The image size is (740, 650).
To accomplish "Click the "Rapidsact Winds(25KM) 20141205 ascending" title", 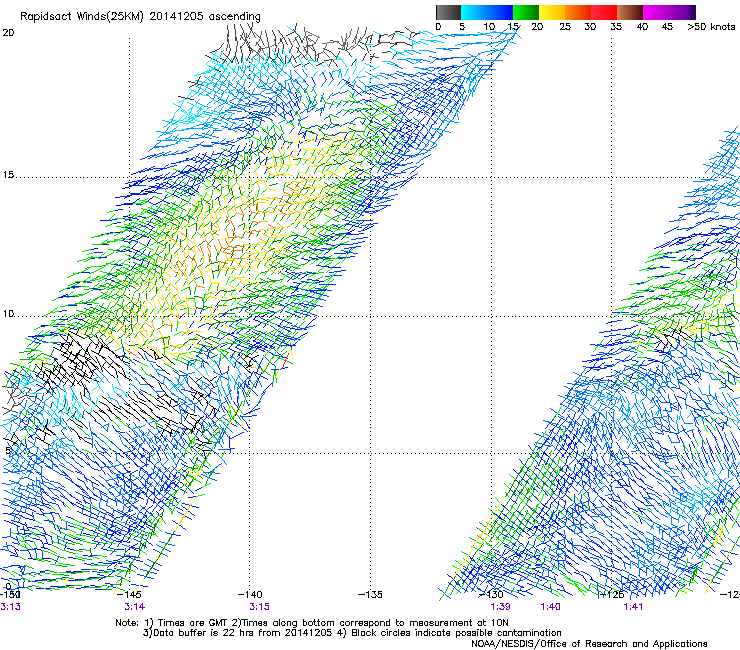I will click(x=140, y=17).
